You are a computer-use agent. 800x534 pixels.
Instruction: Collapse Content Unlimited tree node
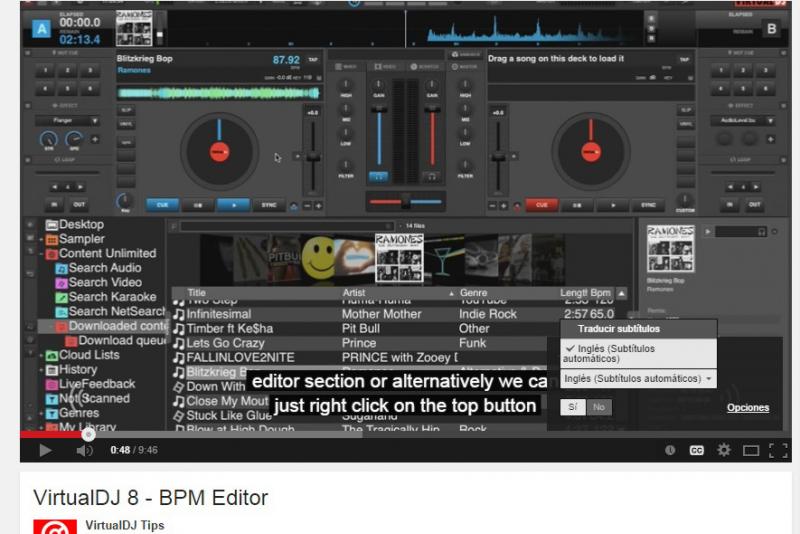41,254
